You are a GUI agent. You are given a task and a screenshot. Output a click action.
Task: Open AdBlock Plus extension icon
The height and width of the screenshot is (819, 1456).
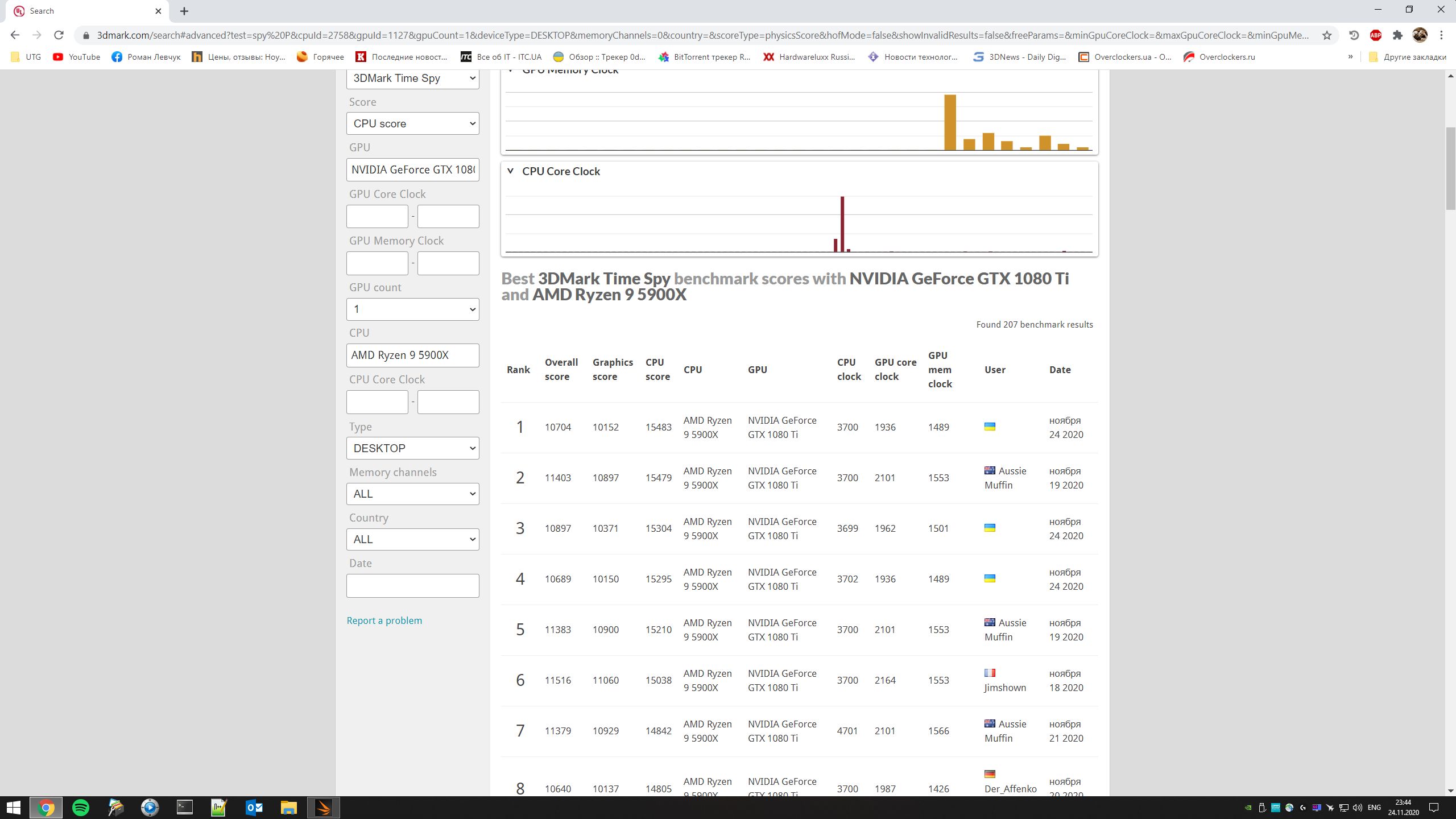coord(1376,35)
